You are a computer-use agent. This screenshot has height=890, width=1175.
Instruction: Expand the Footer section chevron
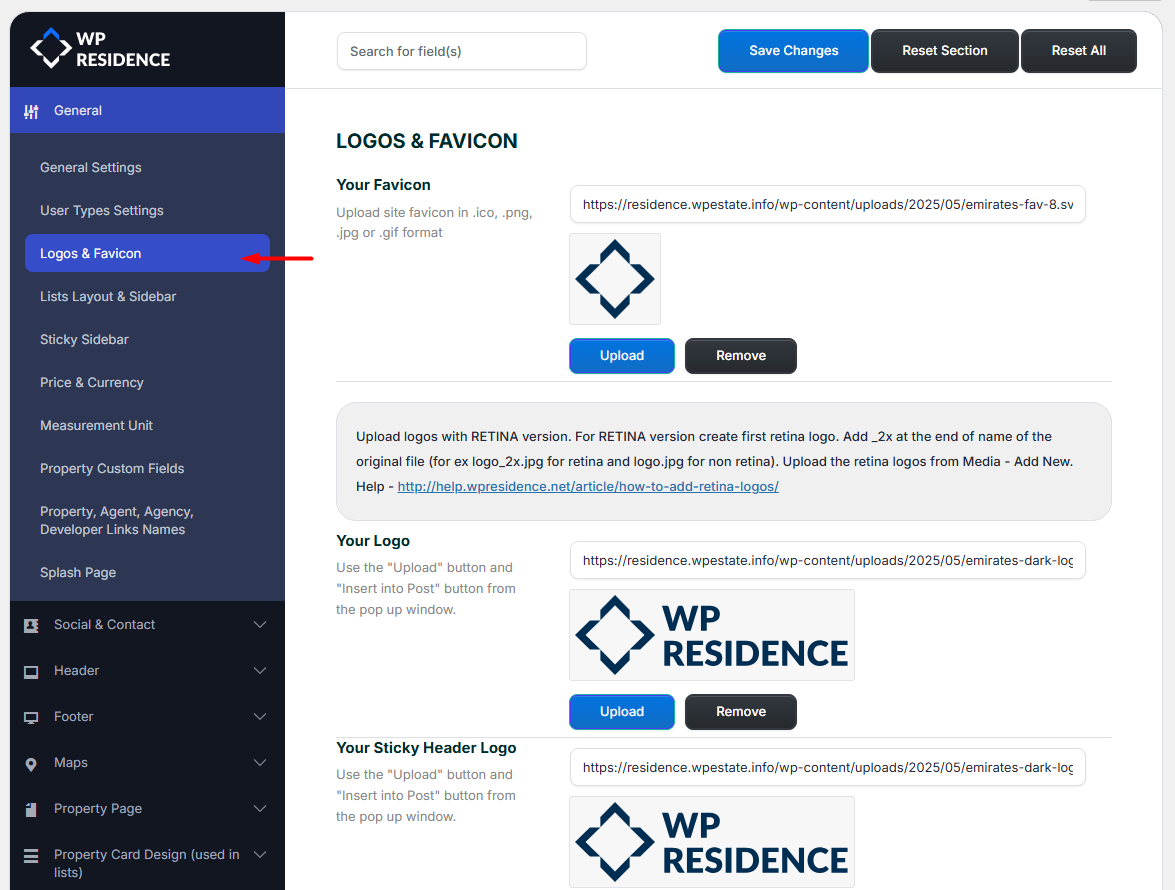coord(260,717)
